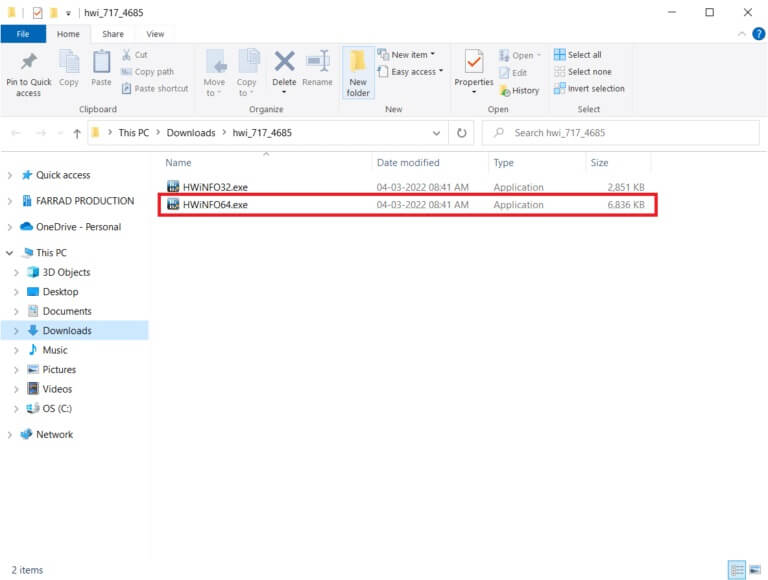The width and height of the screenshot is (768, 580).
Task: Open the Delete dropdown arrow
Action: [284, 92]
